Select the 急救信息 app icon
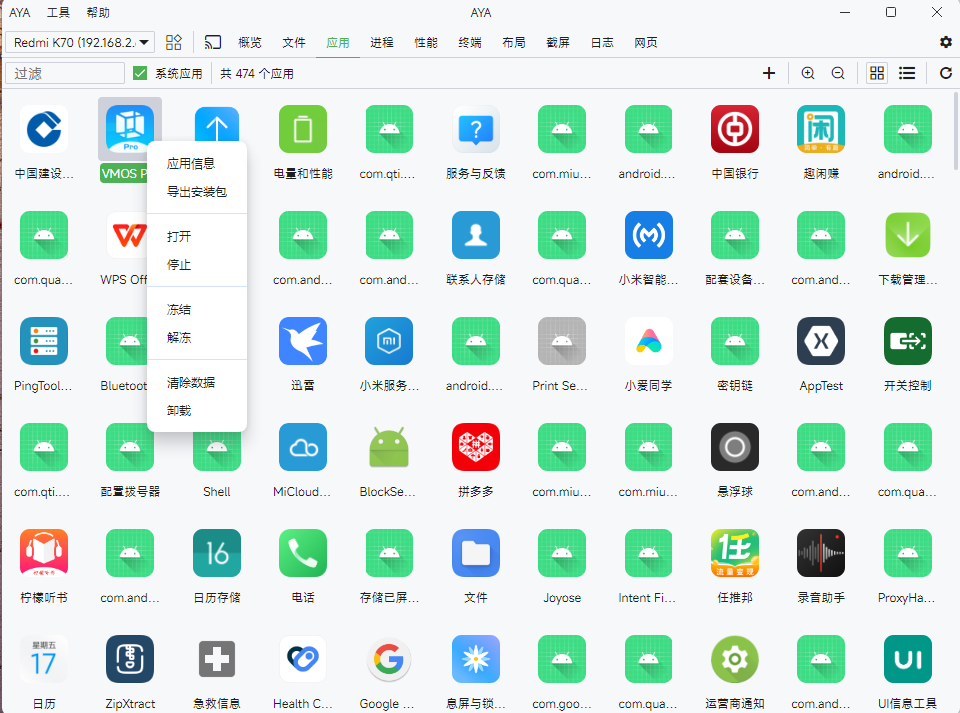The height and width of the screenshot is (713, 960). coord(216,659)
